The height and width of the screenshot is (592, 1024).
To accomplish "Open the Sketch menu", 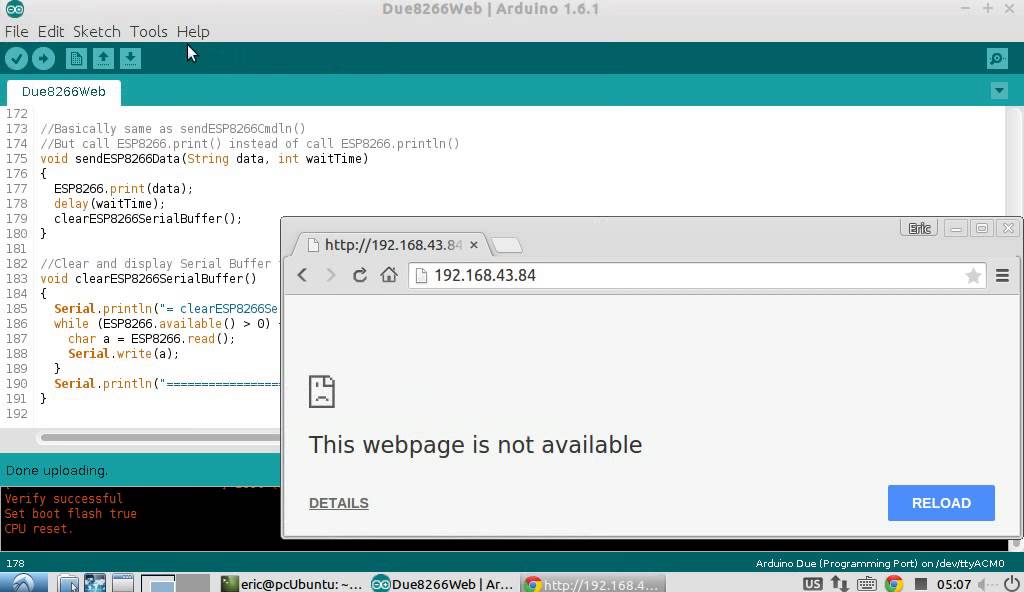I will 97,31.
